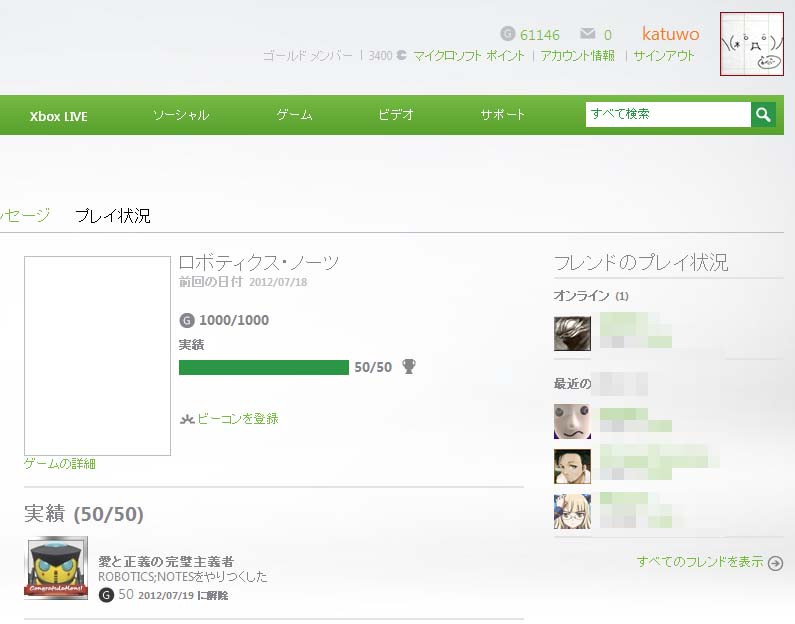Click the 愛と正義の完璧主義者 achievement title
The image size is (795, 624).
click(166, 562)
